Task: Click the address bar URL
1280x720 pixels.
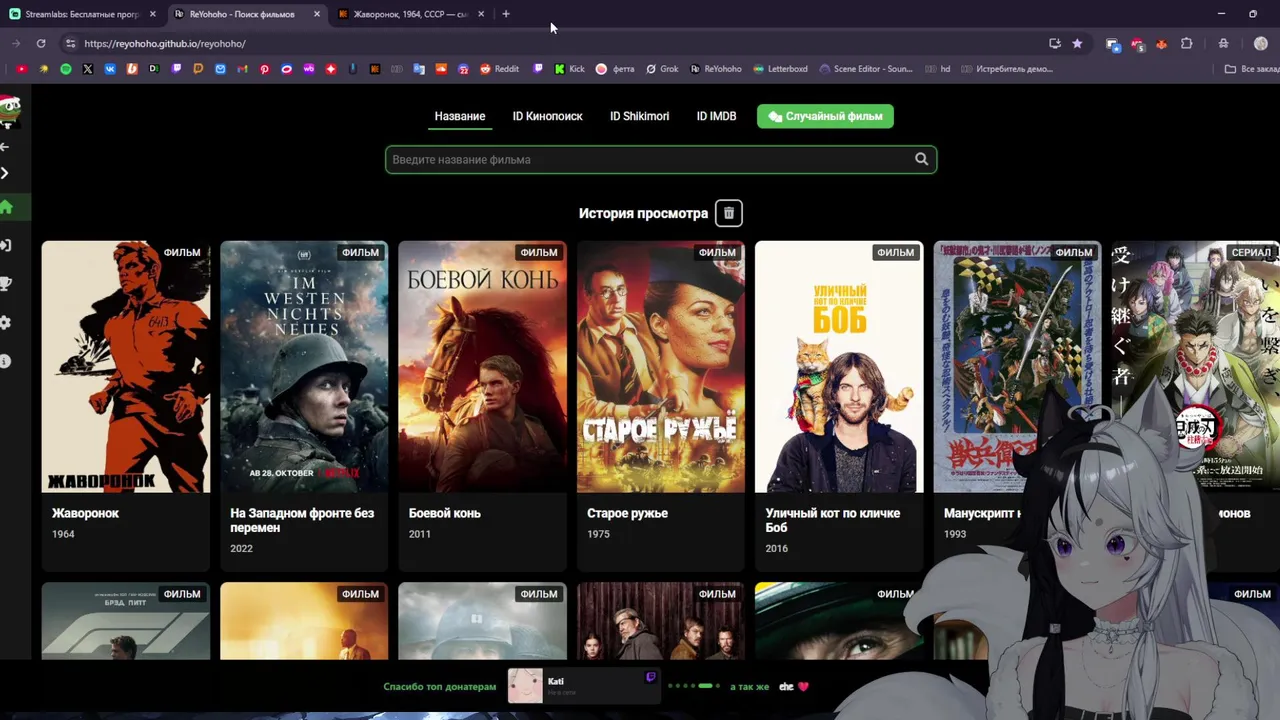Action: pos(165,43)
